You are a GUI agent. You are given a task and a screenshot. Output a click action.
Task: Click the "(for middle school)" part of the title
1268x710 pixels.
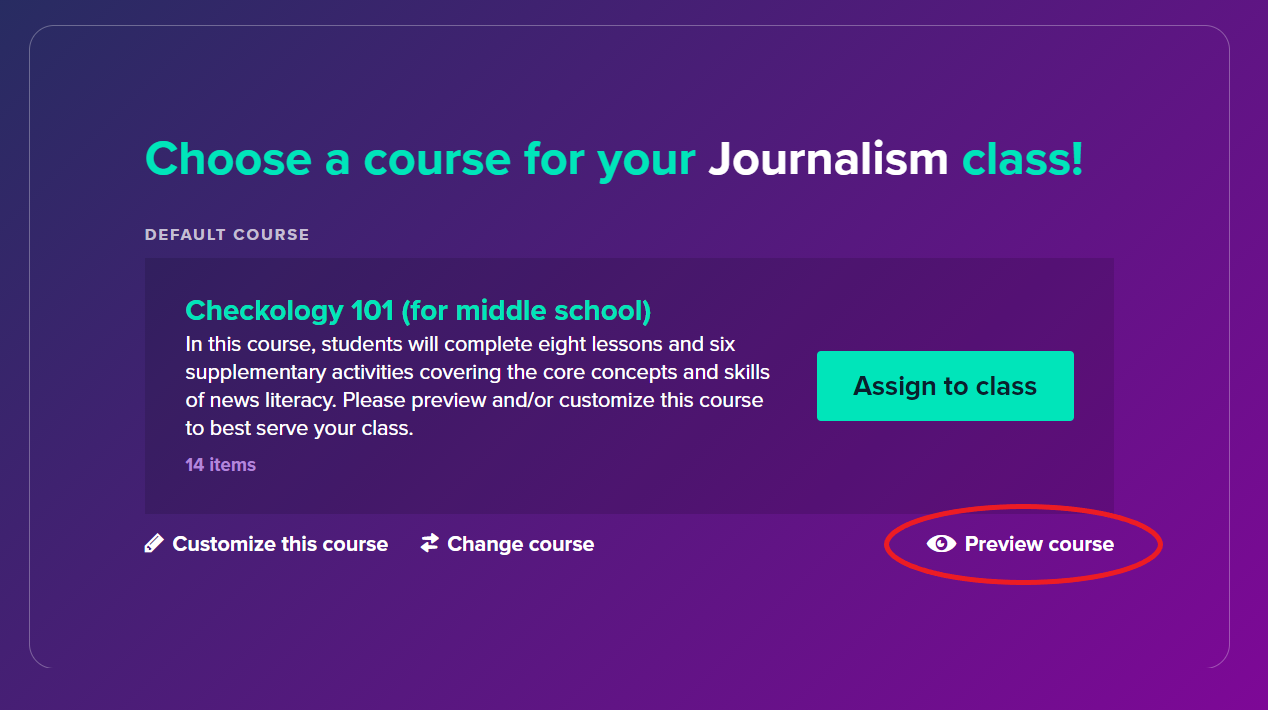coord(526,311)
